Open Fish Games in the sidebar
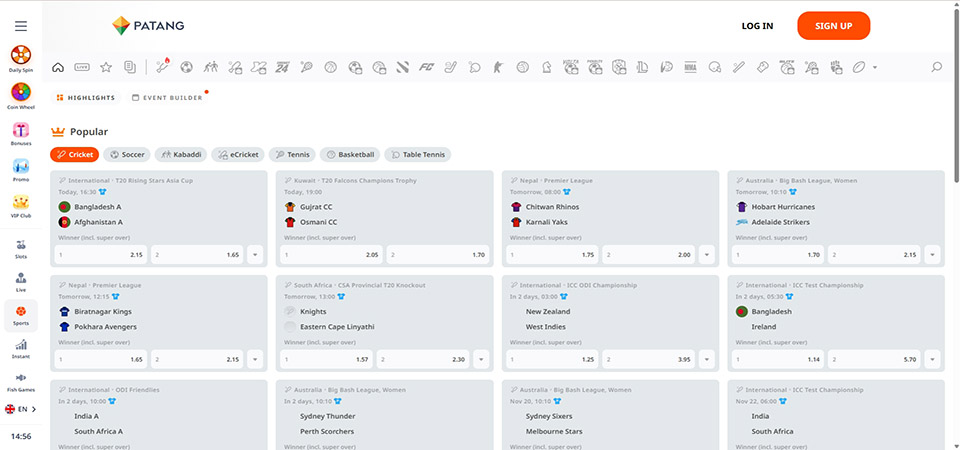The height and width of the screenshot is (450, 960). coord(21,382)
